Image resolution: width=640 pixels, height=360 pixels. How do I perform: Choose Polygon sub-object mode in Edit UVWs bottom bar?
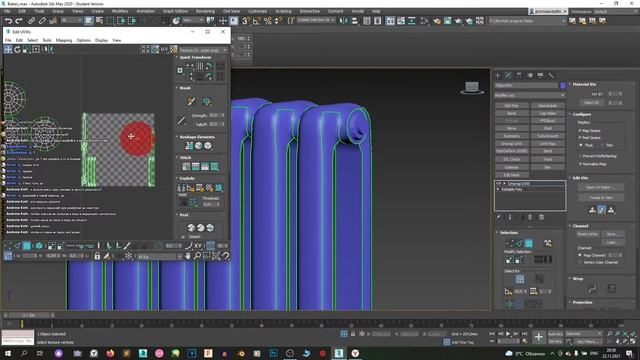[27, 246]
